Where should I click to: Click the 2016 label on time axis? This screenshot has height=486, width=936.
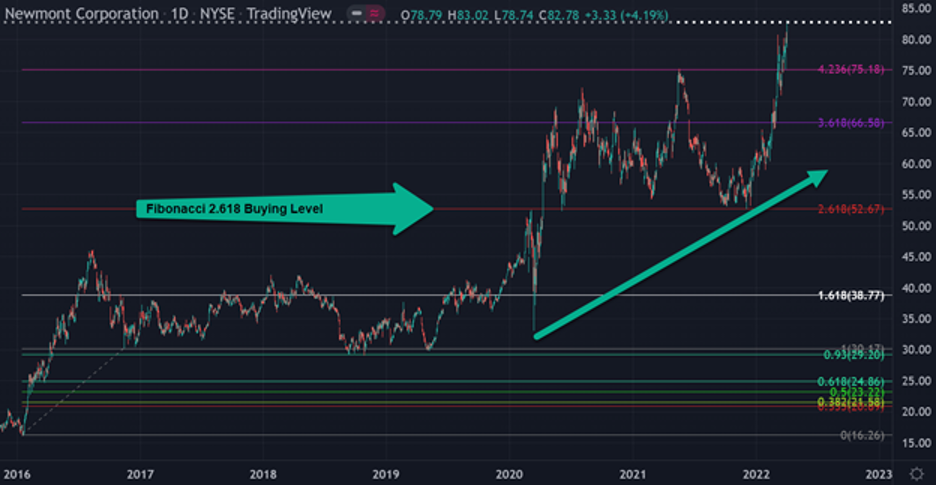click(17, 475)
